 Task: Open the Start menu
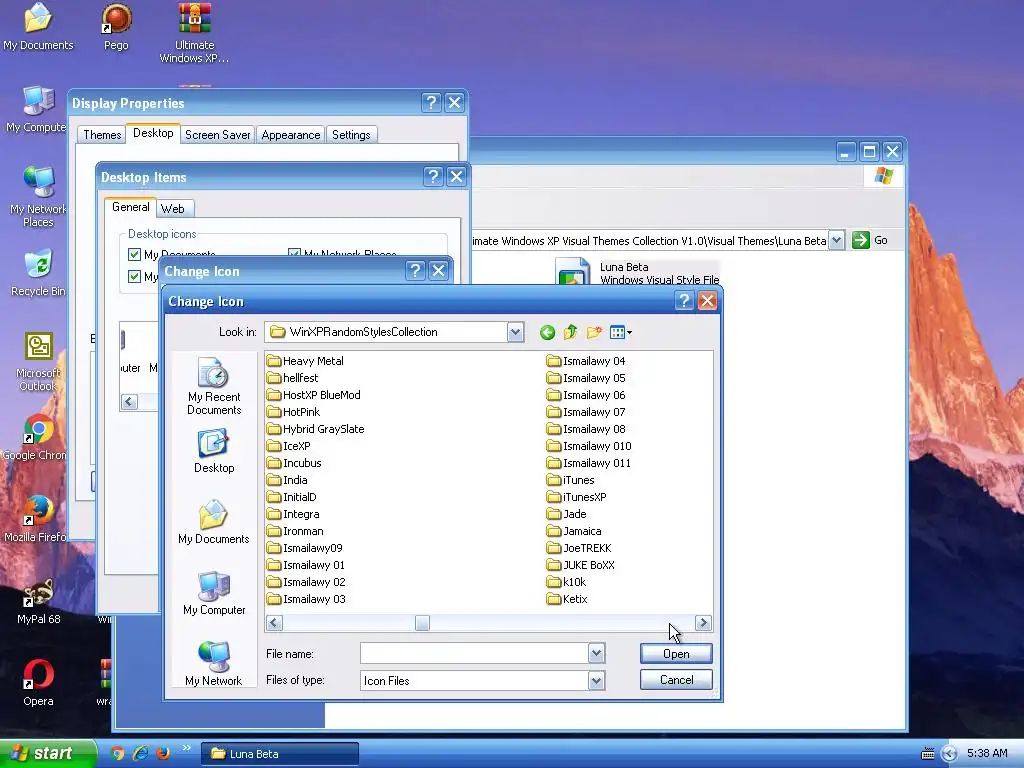[x=47, y=753]
